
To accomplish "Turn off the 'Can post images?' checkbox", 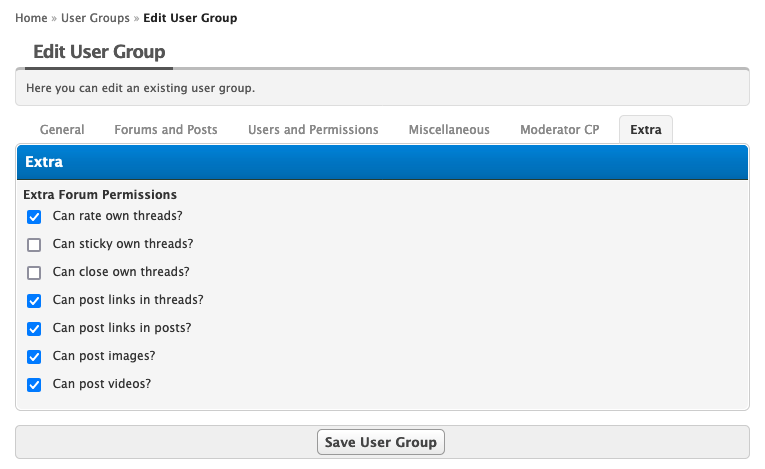I will pyautogui.click(x=34, y=356).
